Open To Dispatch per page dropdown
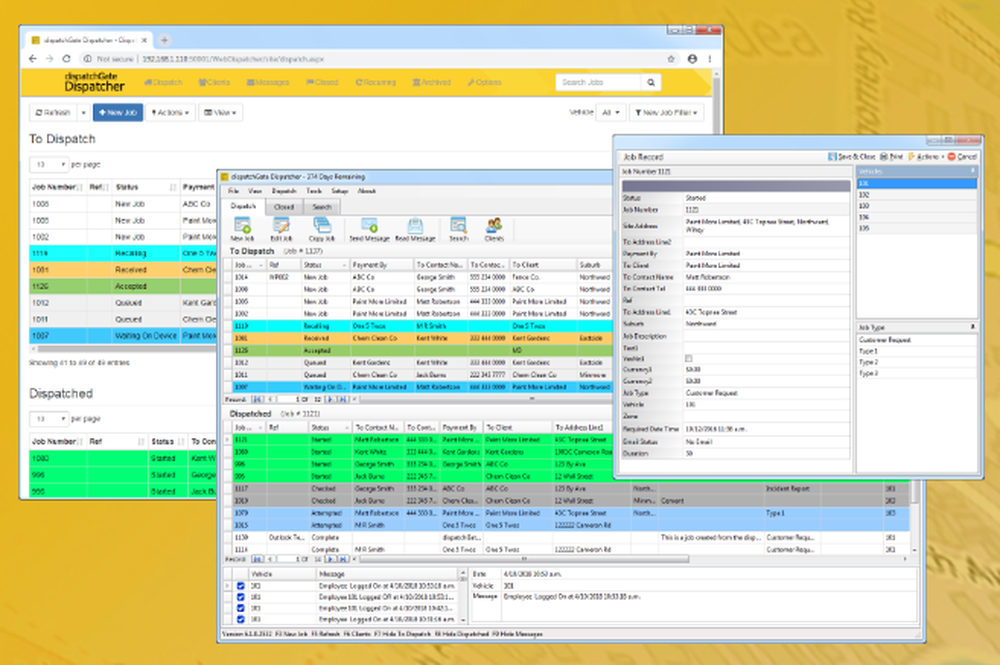The height and width of the screenshot is (665, 1000). pyautogui.click(x=48, y=164)
